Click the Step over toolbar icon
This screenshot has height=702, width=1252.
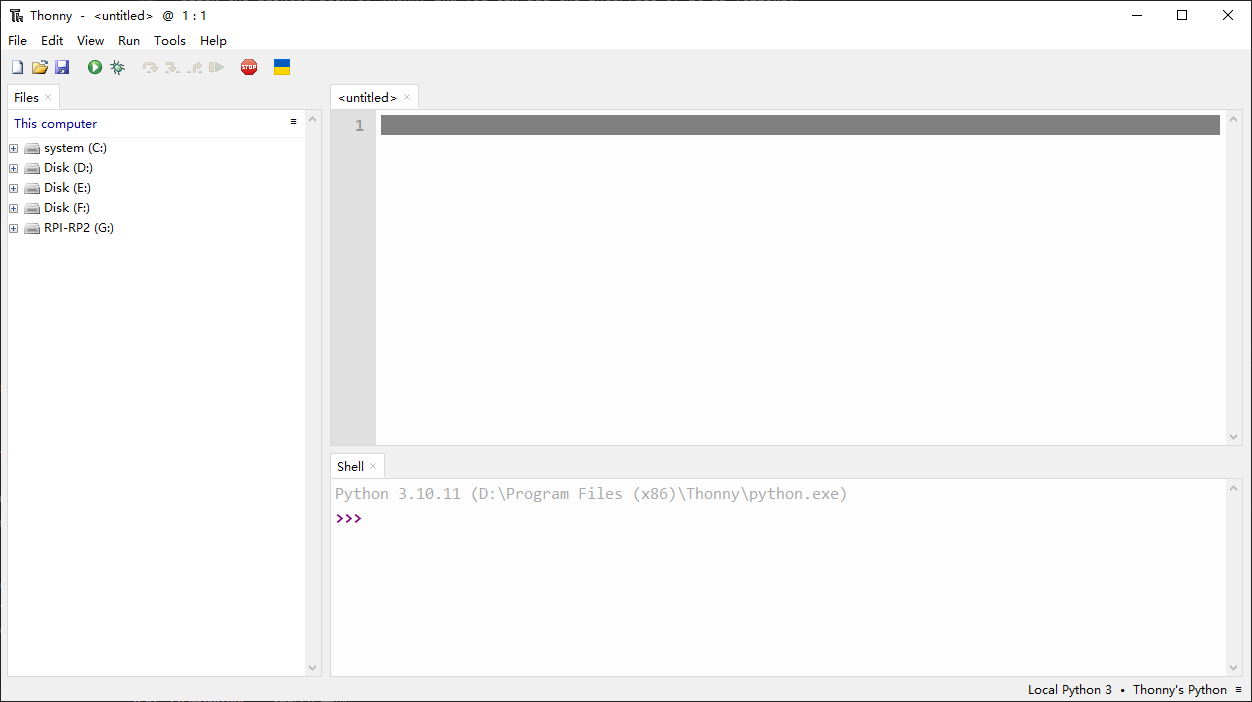tap(150, 67)
